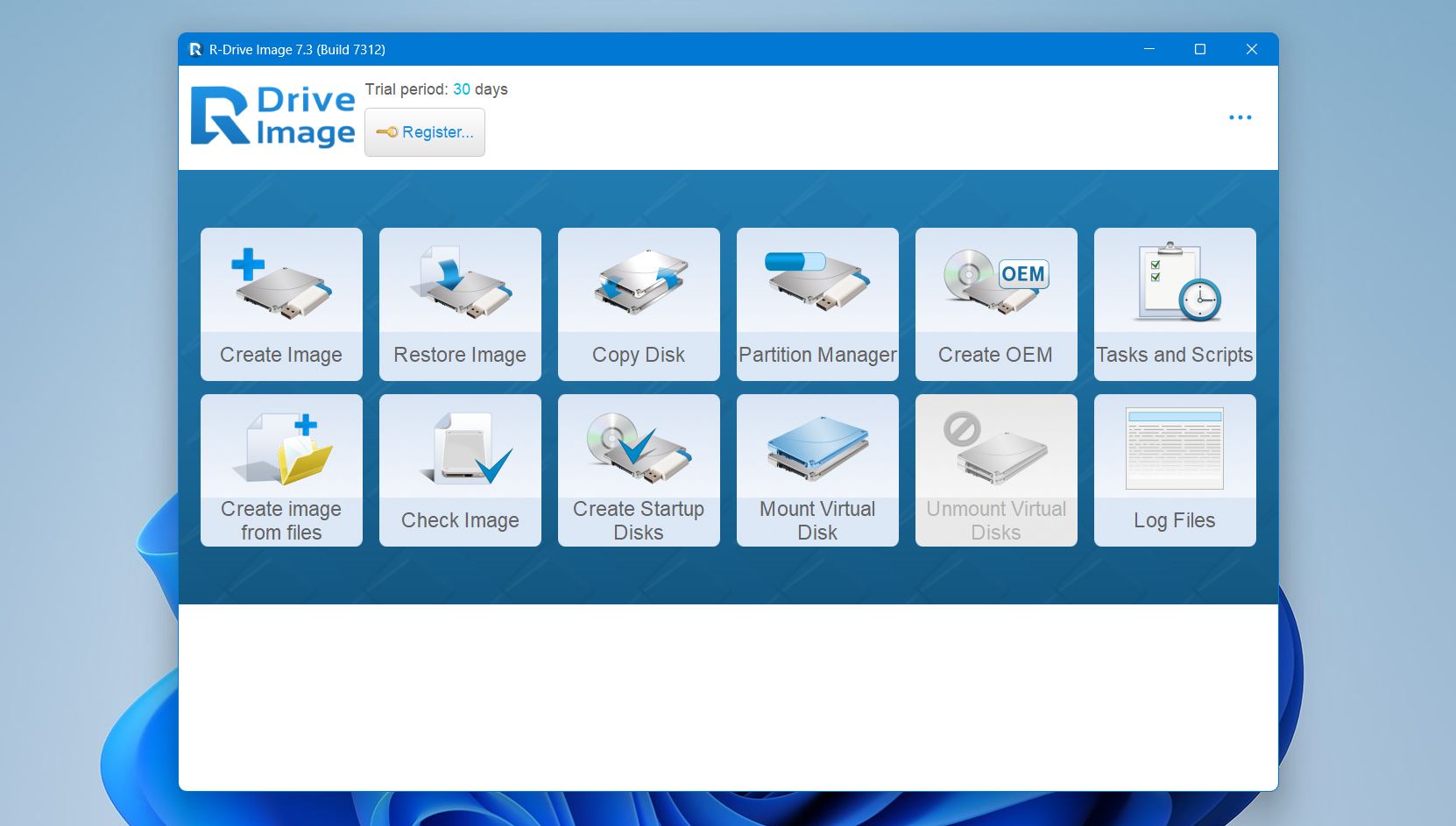The height and width of the screenshot is (826, 1456).
Task: Open the Create Image wizard
Action: coord(280,304)
